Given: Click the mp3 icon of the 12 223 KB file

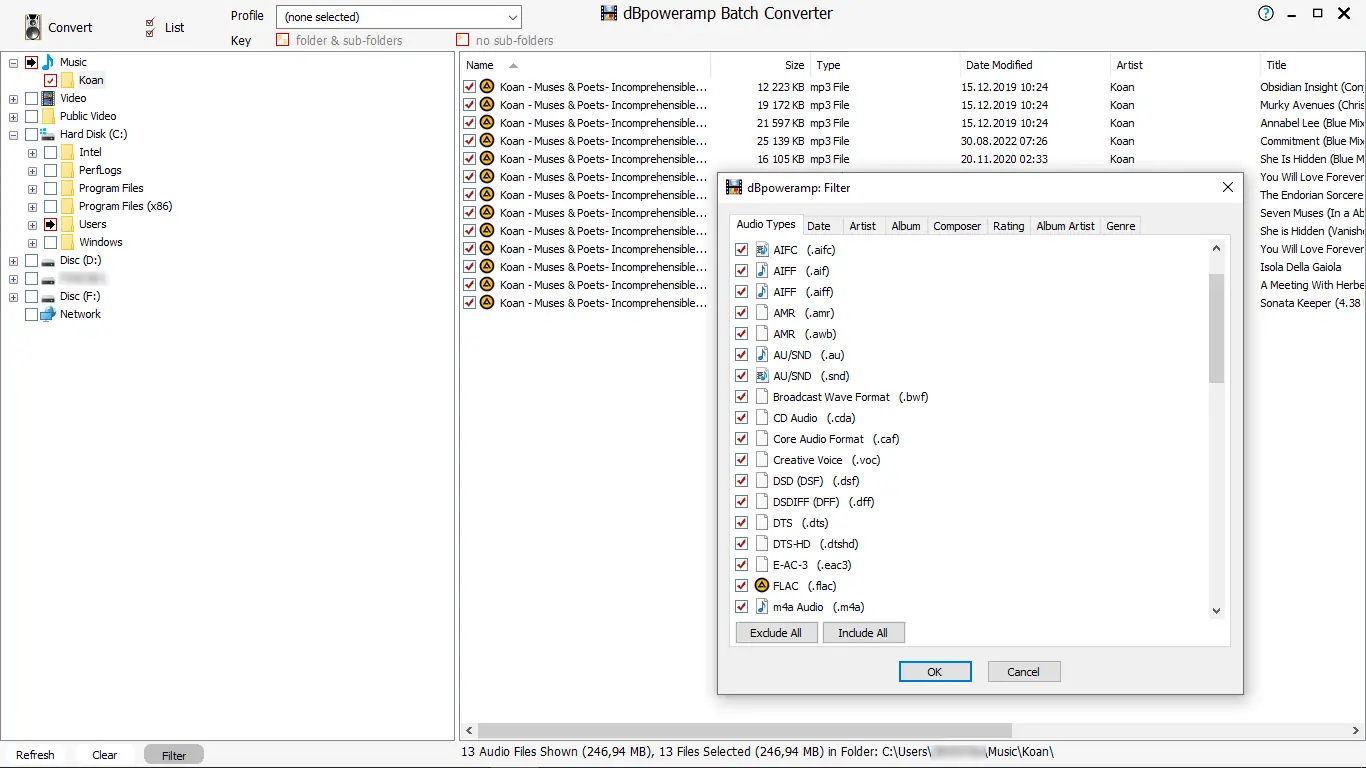Looking at the screenshot, I should point(487,87).
